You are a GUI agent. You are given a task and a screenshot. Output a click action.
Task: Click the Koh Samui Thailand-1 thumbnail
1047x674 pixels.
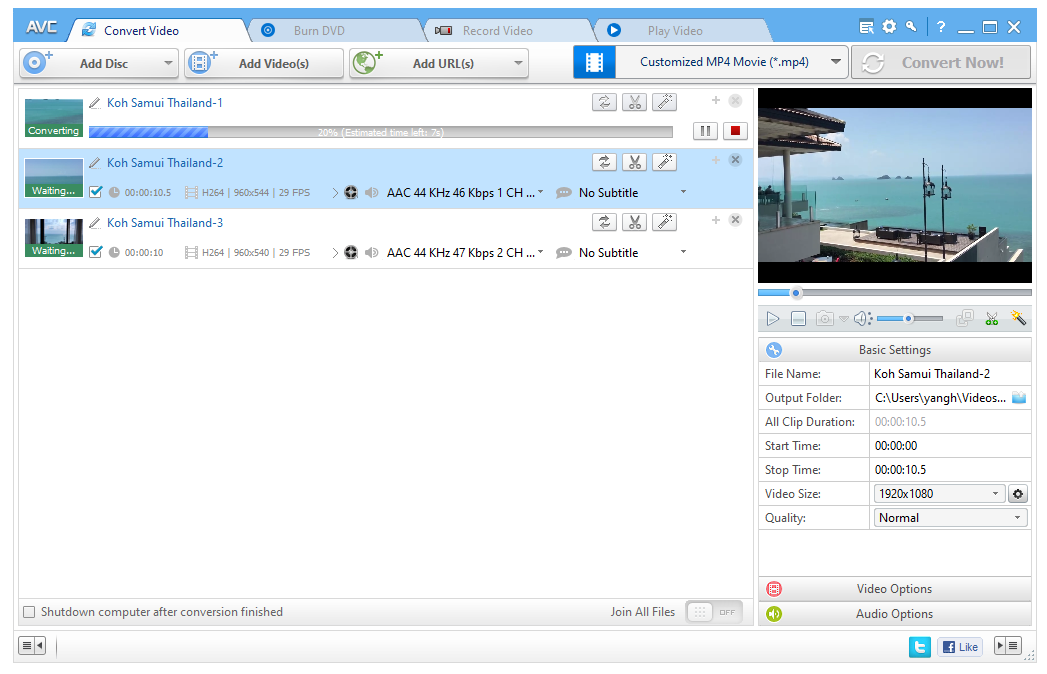coord(53,118)
